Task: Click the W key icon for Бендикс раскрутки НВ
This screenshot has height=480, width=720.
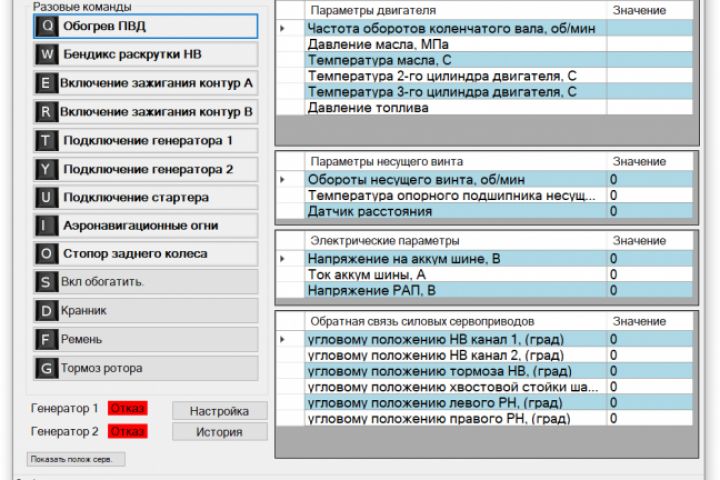Action: pyautogui.click(x=46, y=54)
